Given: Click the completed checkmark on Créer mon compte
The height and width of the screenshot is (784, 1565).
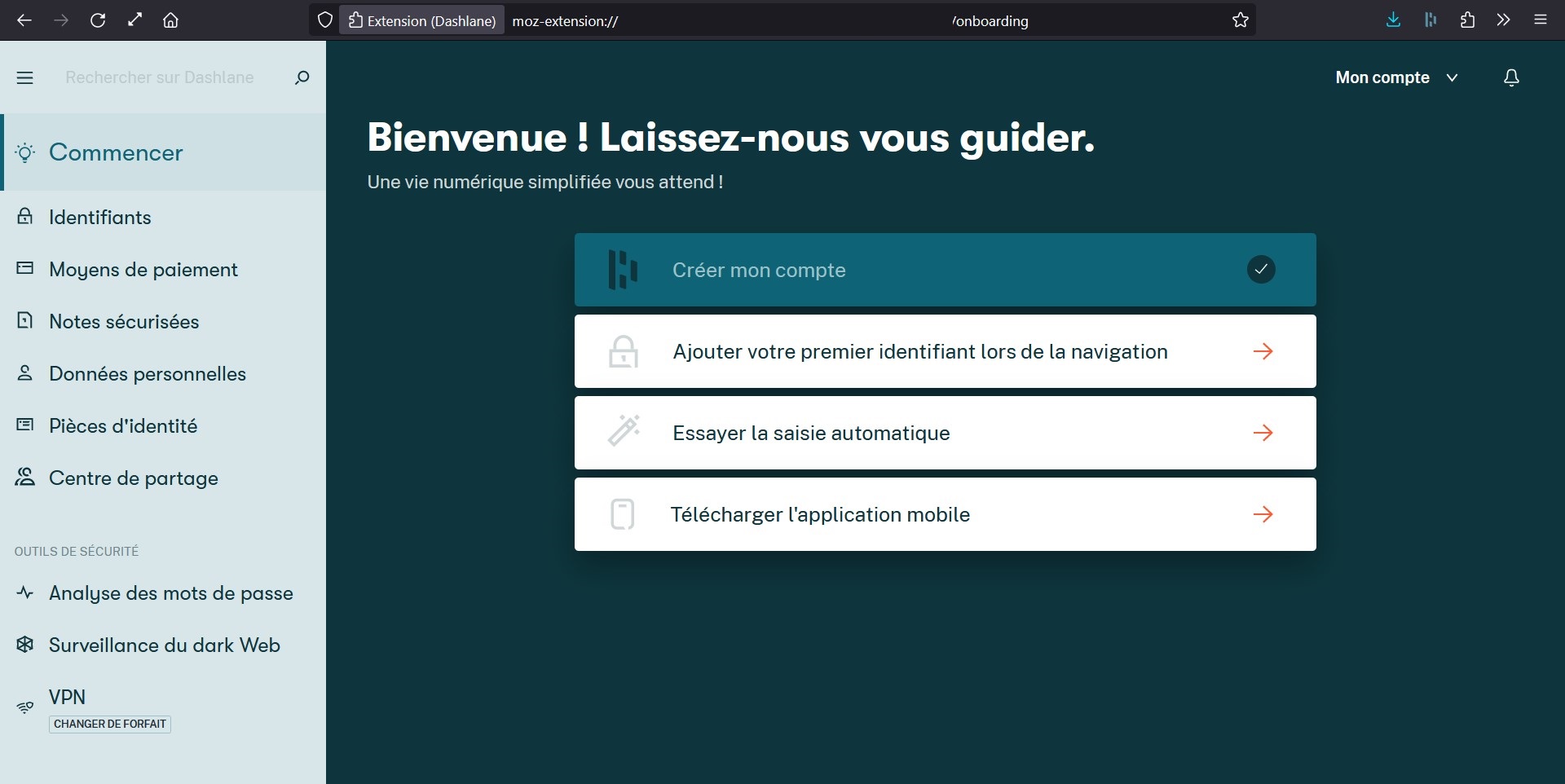Looking at the screenshot, I should pos(1261,270).
